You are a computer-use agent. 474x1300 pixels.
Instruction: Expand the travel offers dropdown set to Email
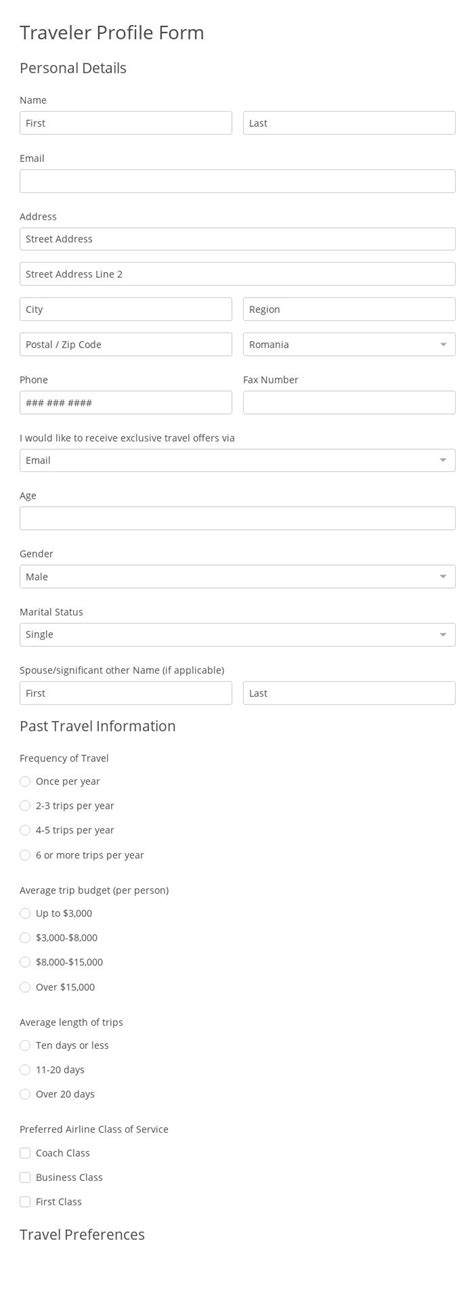[x=237, y=460]
